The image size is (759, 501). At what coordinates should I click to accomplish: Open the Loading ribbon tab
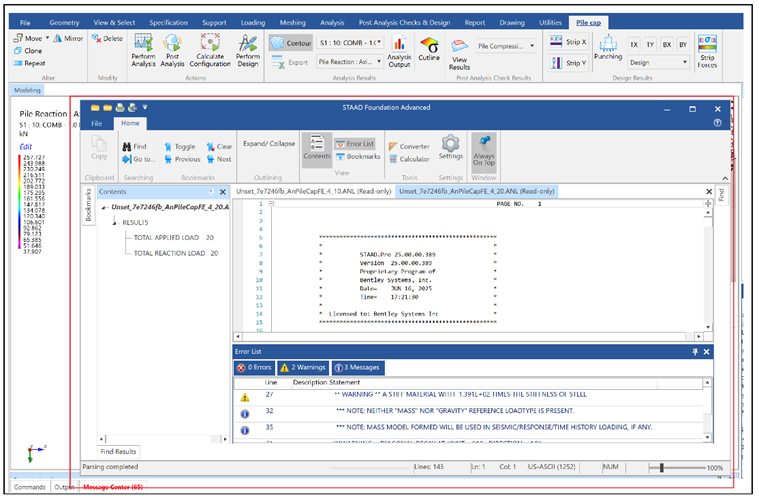pos(253,23)
